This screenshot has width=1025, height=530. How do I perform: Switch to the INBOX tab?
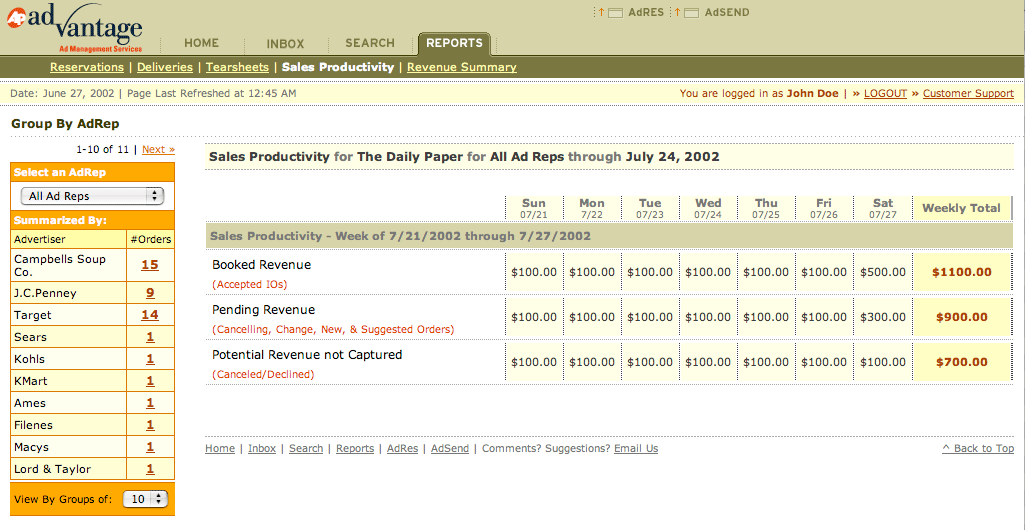pos(286,44)
